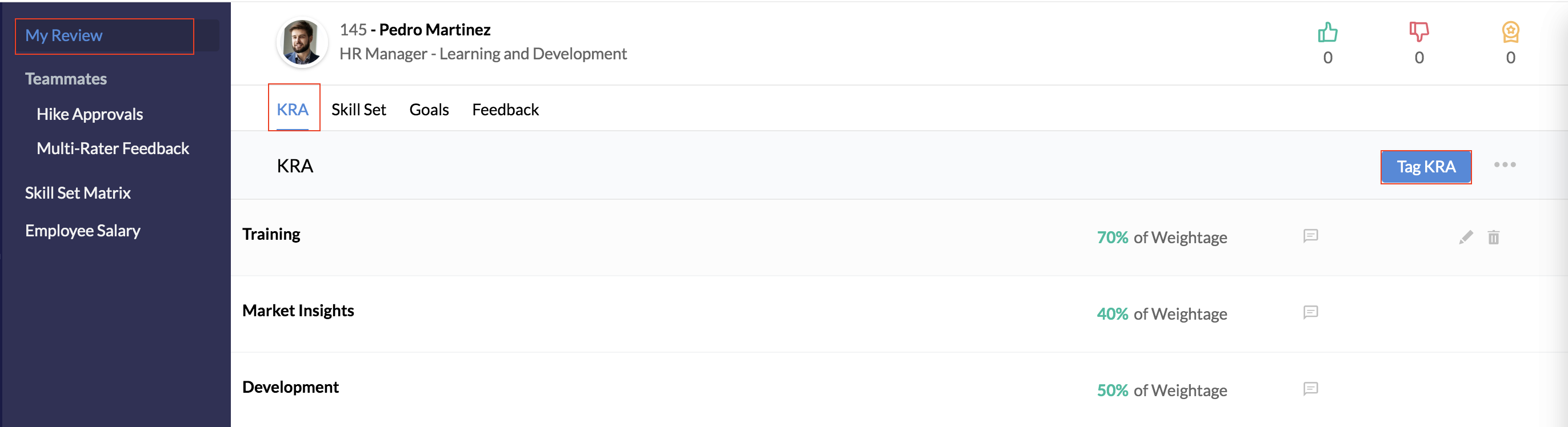Viewport: 1568px width, 427px height.
Task: Switch to the Skill Set tab
Action: coord(358,110)
